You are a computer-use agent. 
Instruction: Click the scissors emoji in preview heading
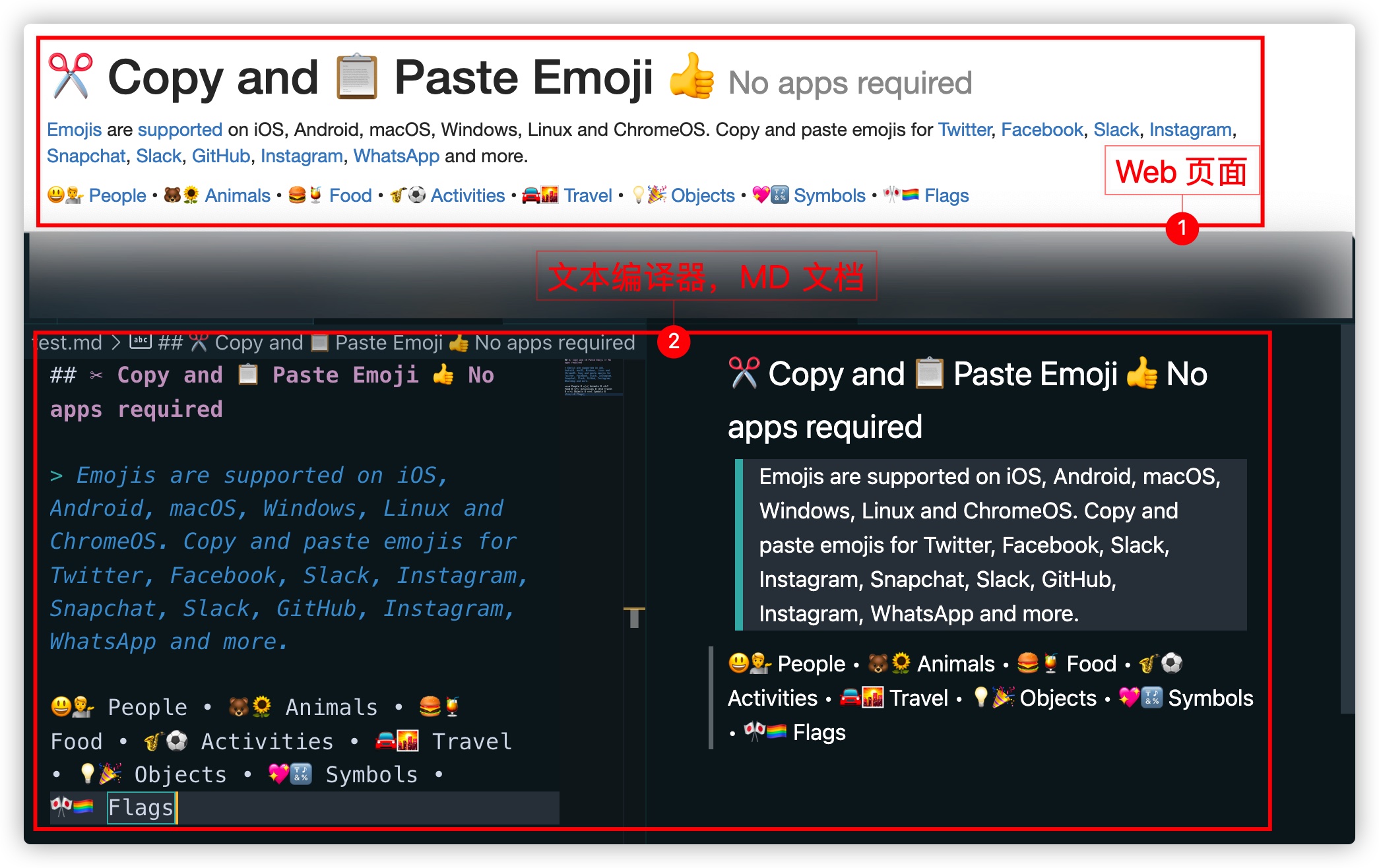tap(744, 373)
